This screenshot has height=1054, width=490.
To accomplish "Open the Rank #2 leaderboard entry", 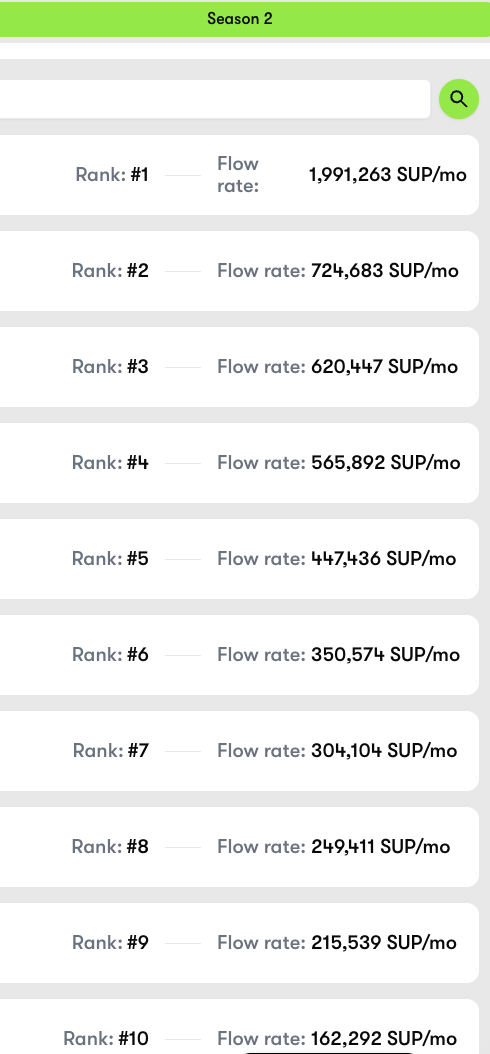I will (239, 271).
